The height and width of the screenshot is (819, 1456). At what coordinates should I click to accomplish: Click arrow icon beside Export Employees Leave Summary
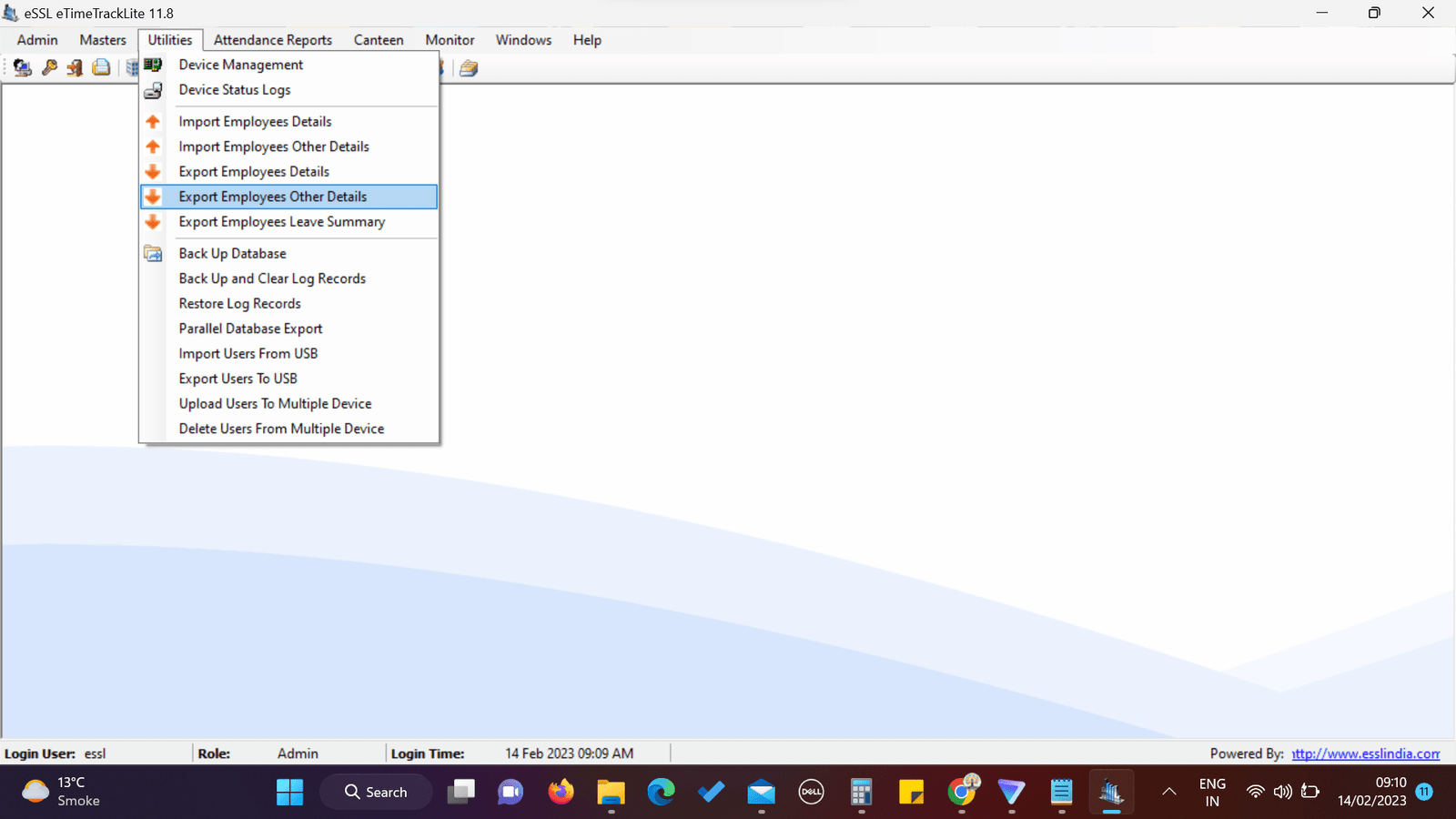click(153, 222)
